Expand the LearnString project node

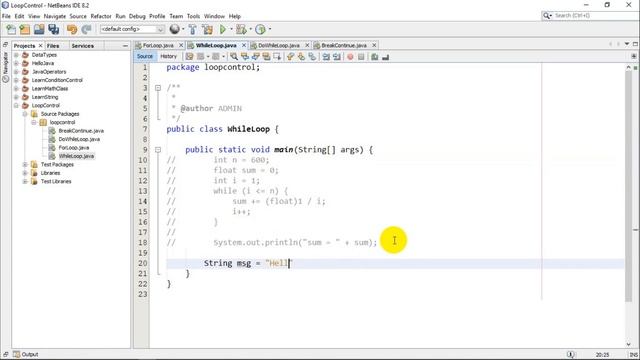(x=16, y=97)
